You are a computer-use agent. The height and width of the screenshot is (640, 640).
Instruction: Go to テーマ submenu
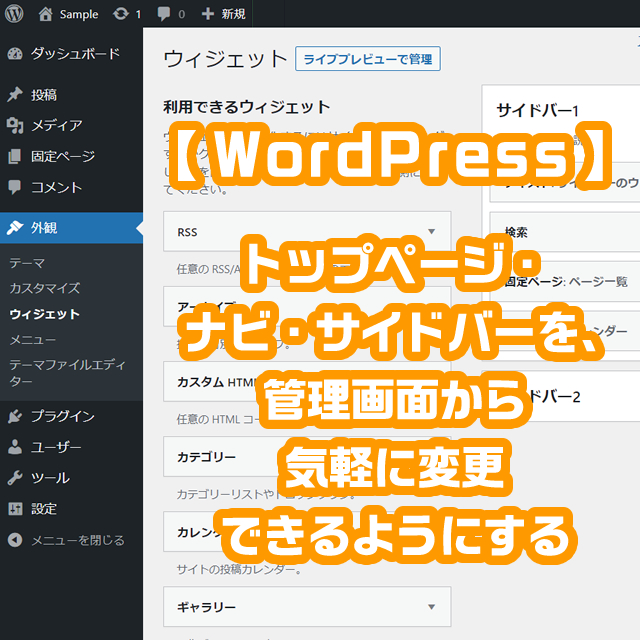click(27, 263)
